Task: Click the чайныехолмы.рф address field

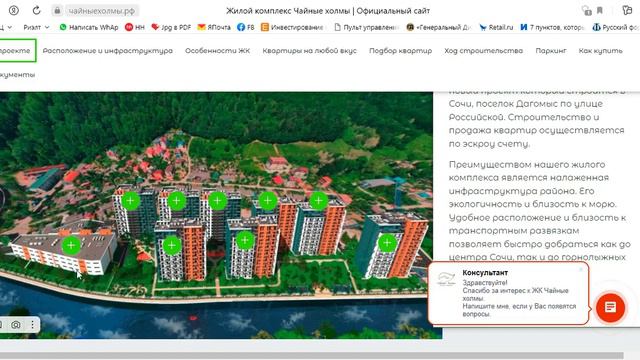Action: [x=101, y=11]
